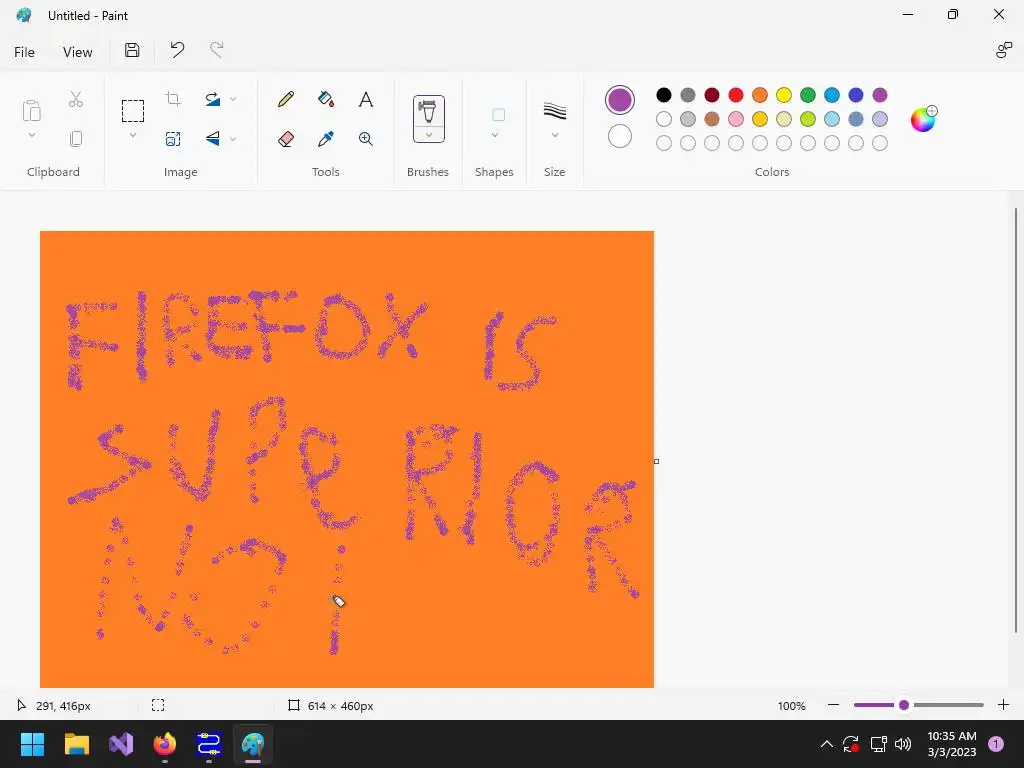This screenshot has height=768, width=1024.
Task: Expand the Brushes type dropdown
Action: pos(428,135)
